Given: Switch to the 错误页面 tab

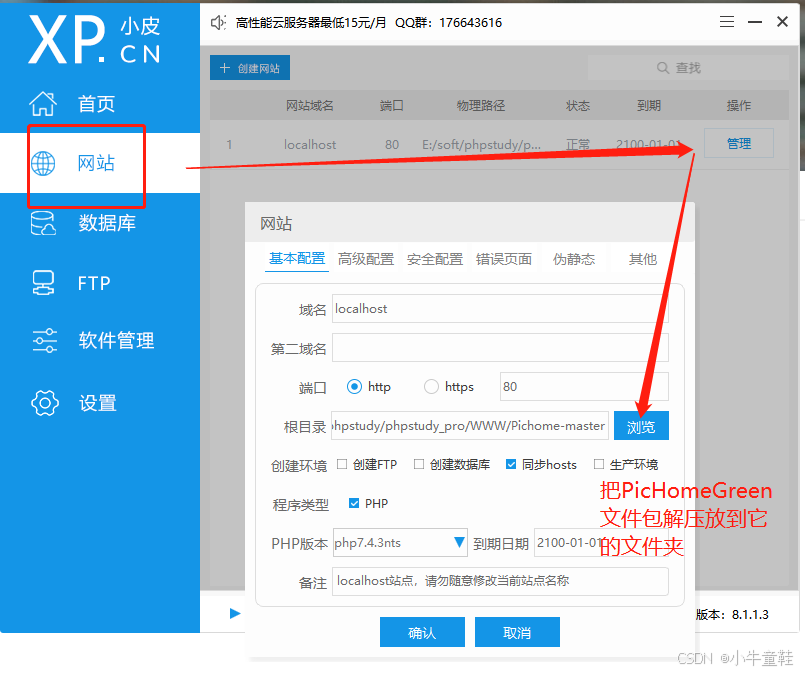Looking at the screenshot, I should coord(504,259).
